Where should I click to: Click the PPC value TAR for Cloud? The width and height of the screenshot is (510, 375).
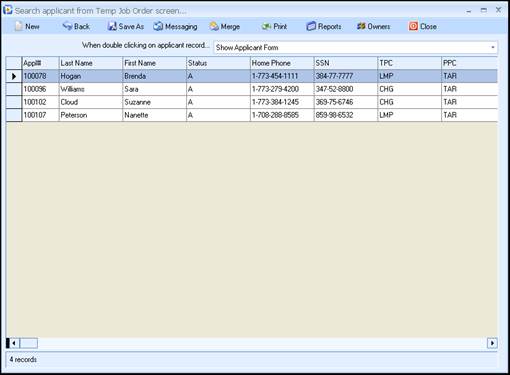(x=469, y=102)
